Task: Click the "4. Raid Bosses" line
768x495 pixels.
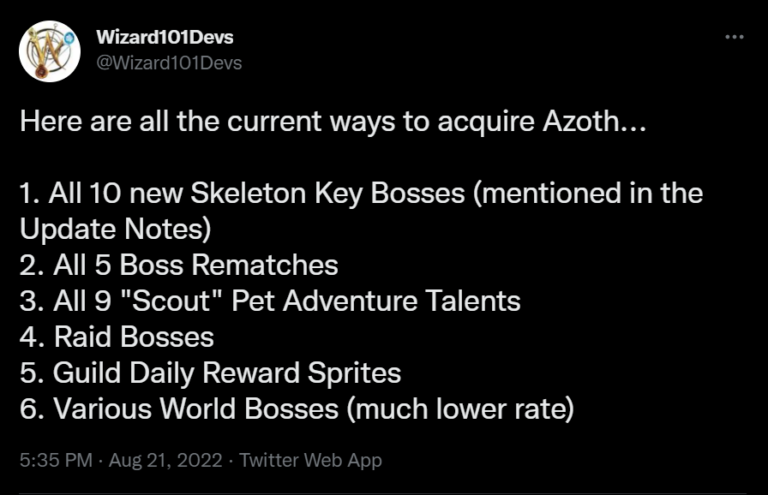Action: [117, 338]
